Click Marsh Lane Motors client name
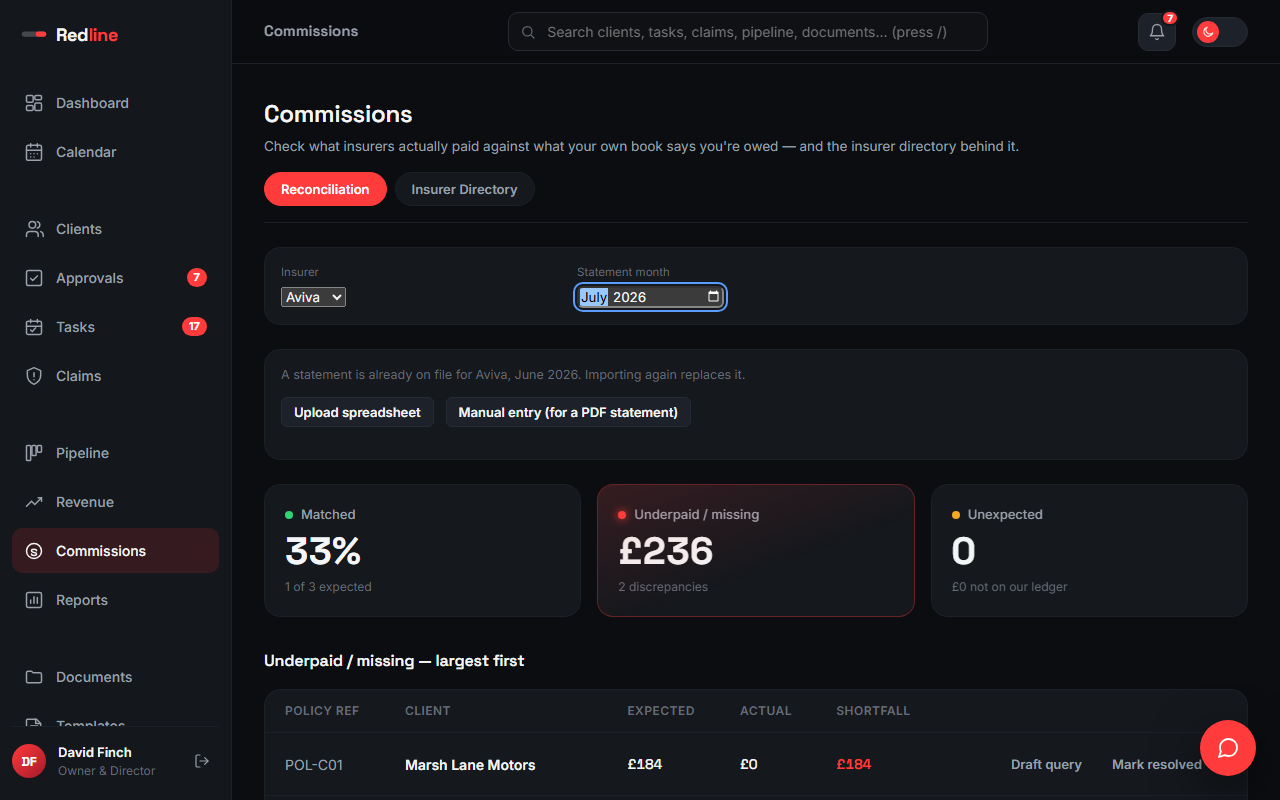Screen dimensions: 1280x800 [470, 765]
